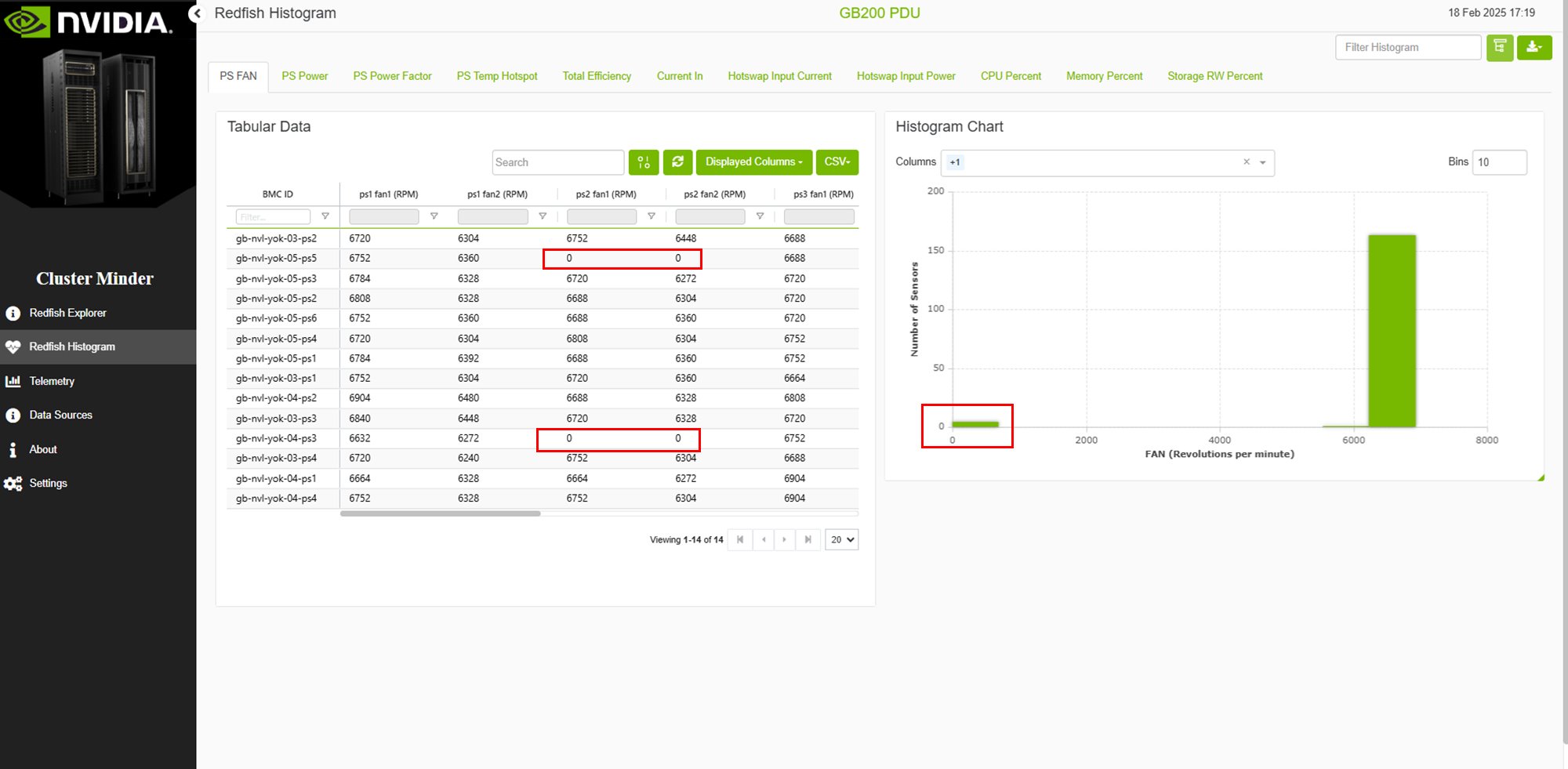Open Redfish Explorer via its info icon

coord(13,314)
